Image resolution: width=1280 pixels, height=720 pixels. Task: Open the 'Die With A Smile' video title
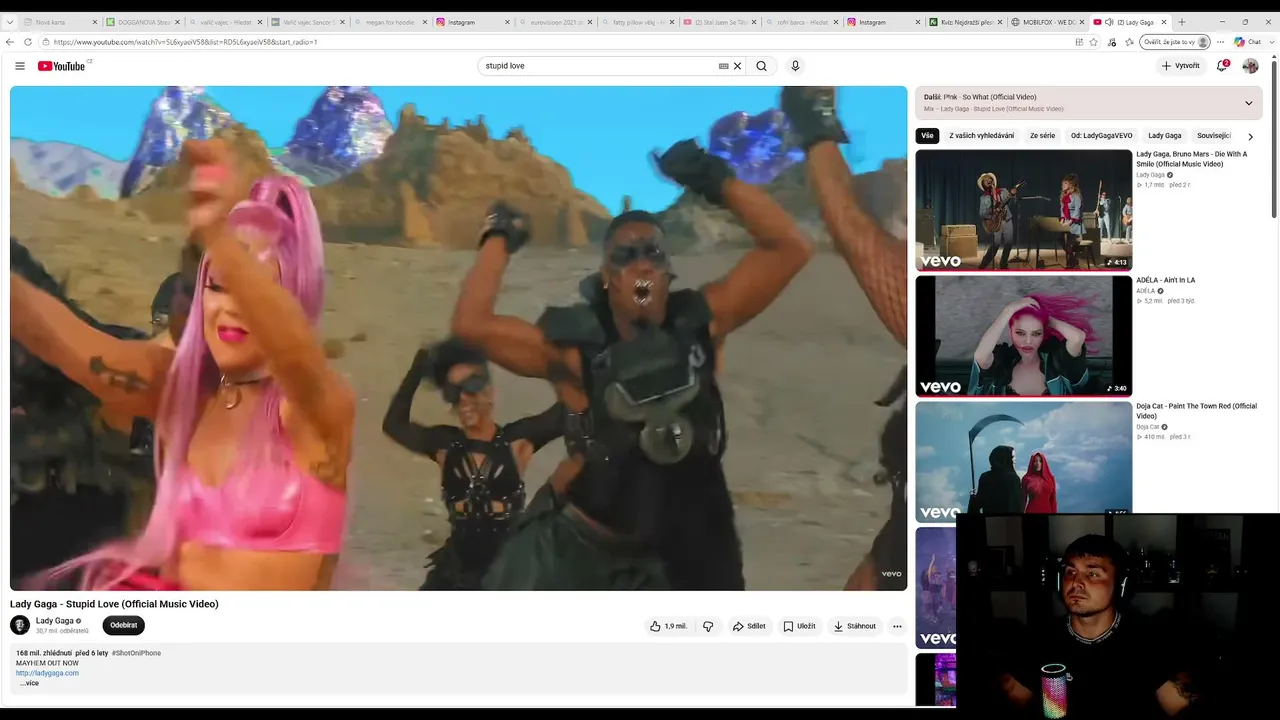[1192, 159]
